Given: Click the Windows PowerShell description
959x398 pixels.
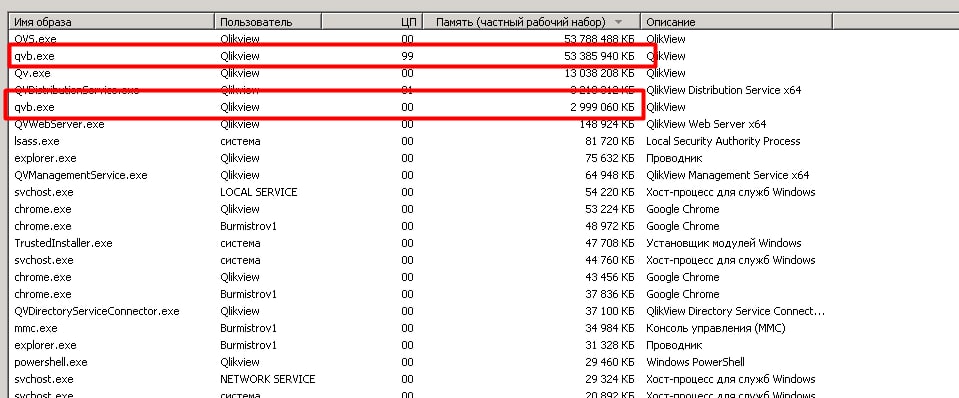Looking at the screenshot, I should 695,362.
